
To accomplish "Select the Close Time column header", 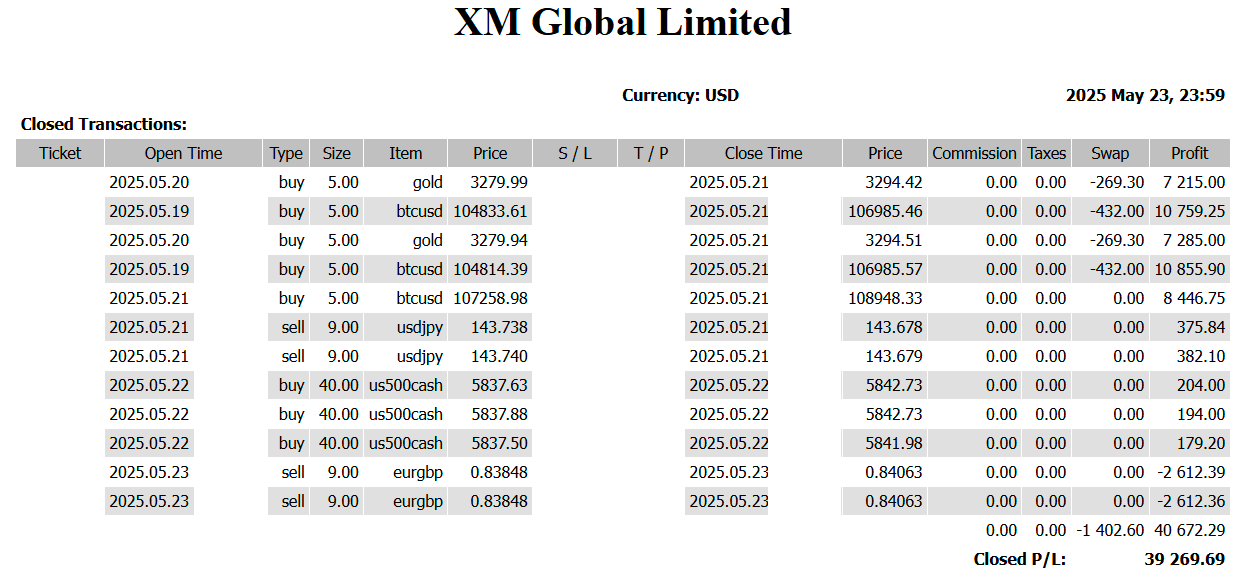I will [763, 153].
